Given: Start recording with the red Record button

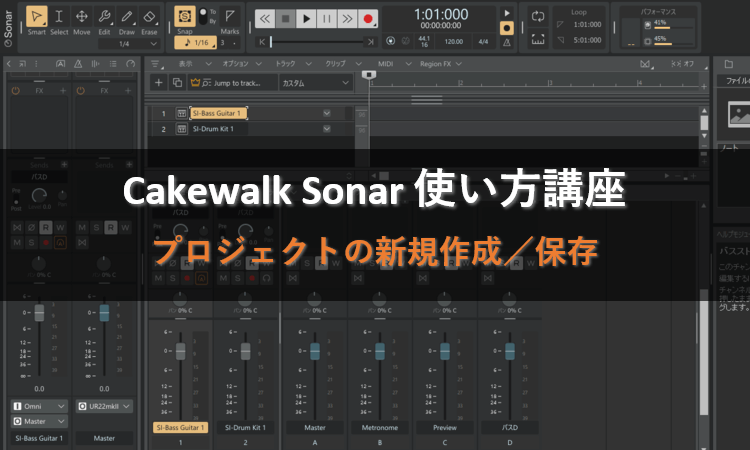Looking at the screenshot, I should (x=368, y=18).
